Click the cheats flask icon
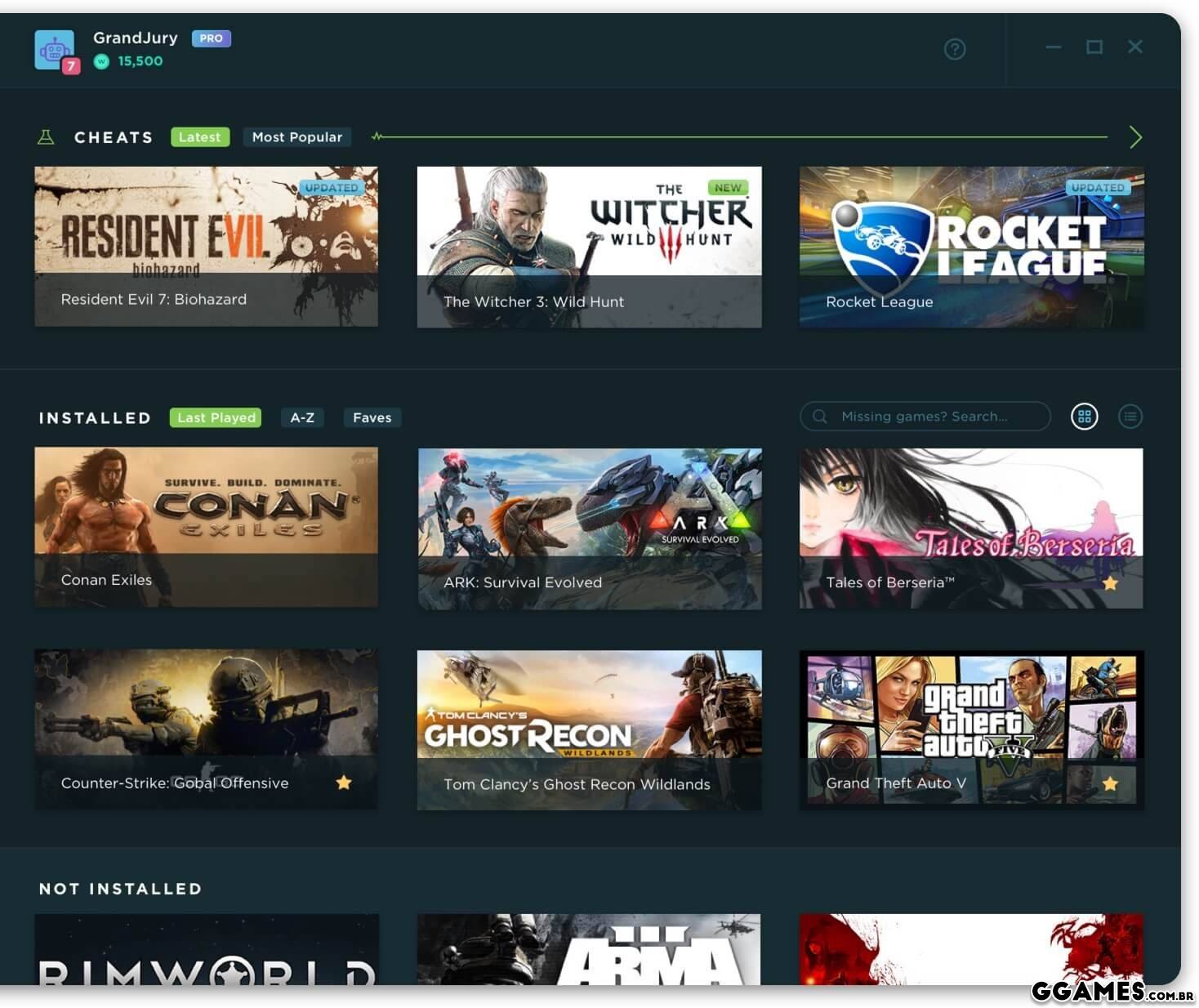Screen dimensions: 1199x1008 click(47, 137)
